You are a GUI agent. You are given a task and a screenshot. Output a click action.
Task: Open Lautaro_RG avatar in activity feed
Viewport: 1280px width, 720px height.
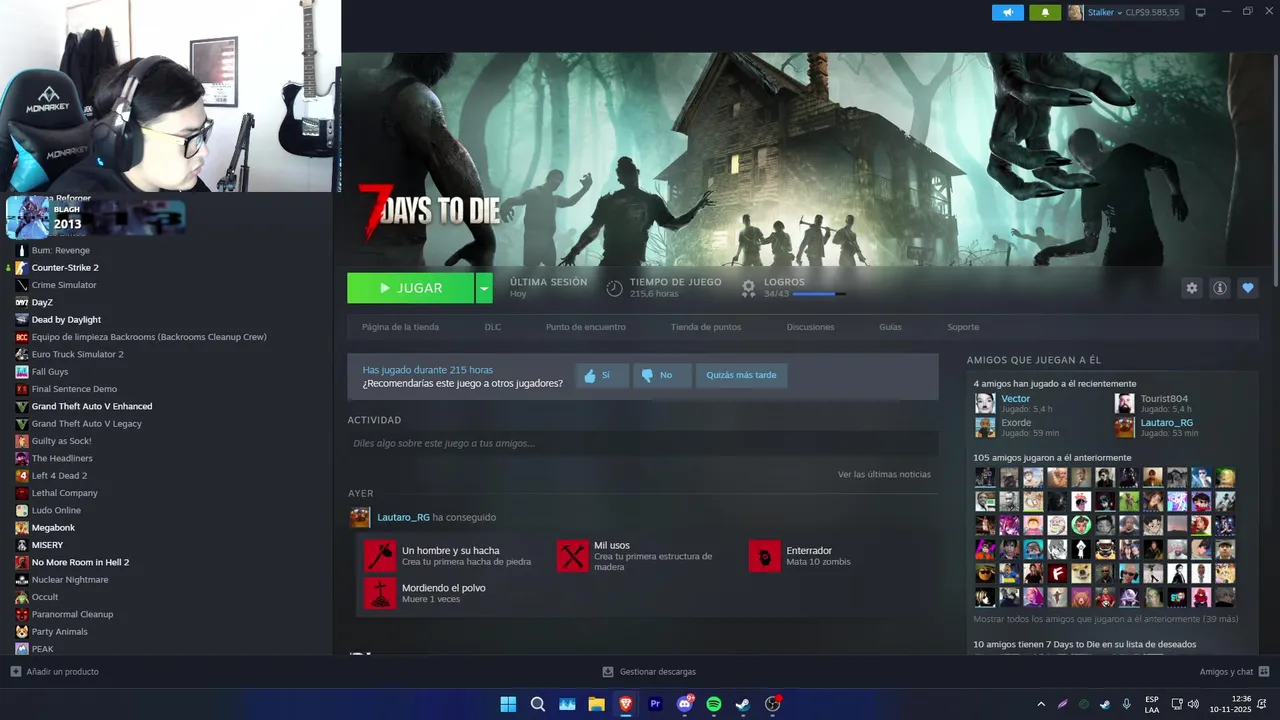(360, 517)
